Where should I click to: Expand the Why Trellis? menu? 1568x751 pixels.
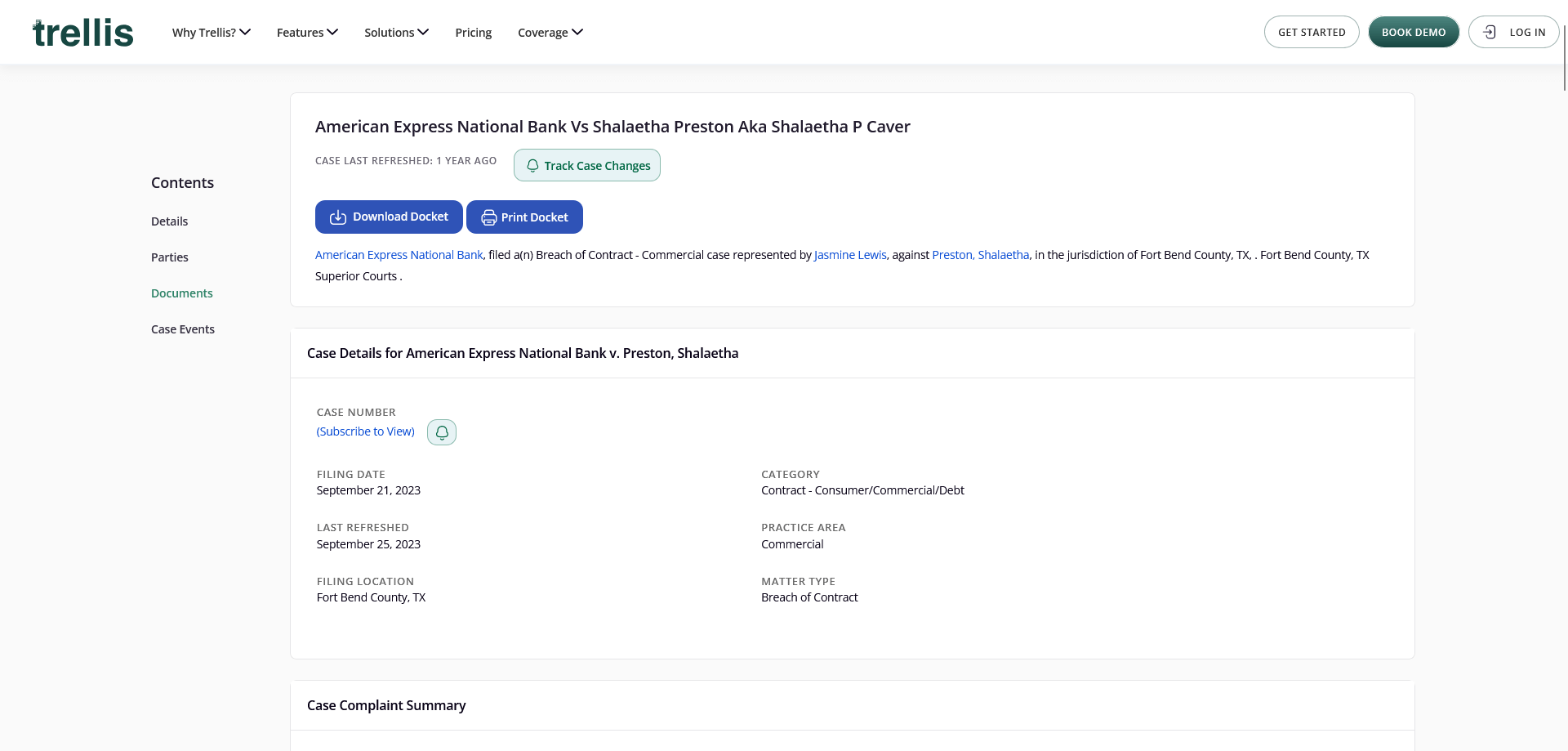tap(212, 33)
